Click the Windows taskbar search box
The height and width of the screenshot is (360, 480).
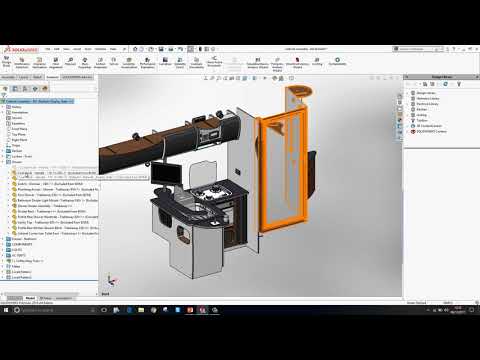(54, 310)
